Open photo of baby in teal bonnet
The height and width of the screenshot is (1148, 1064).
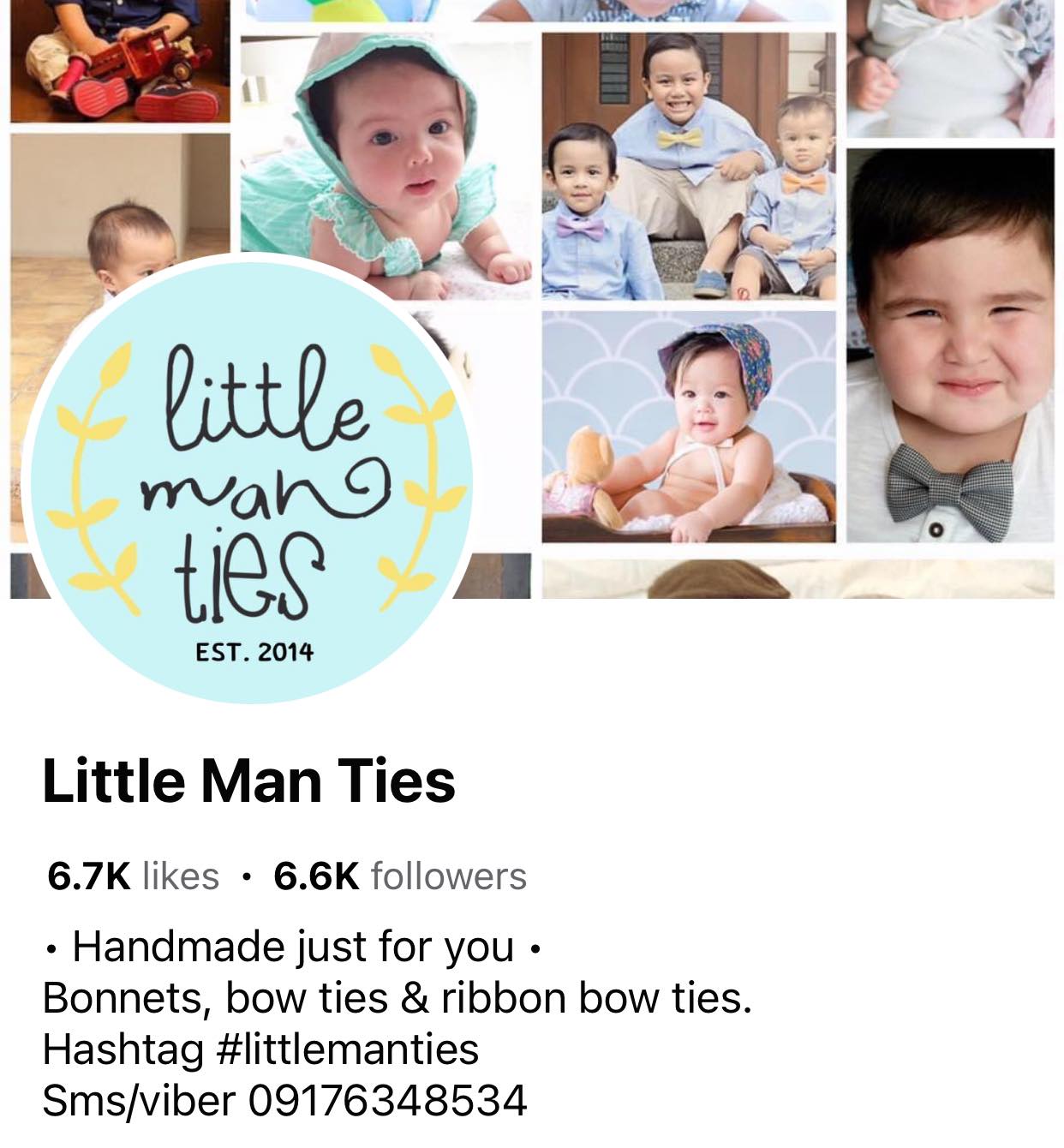coord(386,167)
